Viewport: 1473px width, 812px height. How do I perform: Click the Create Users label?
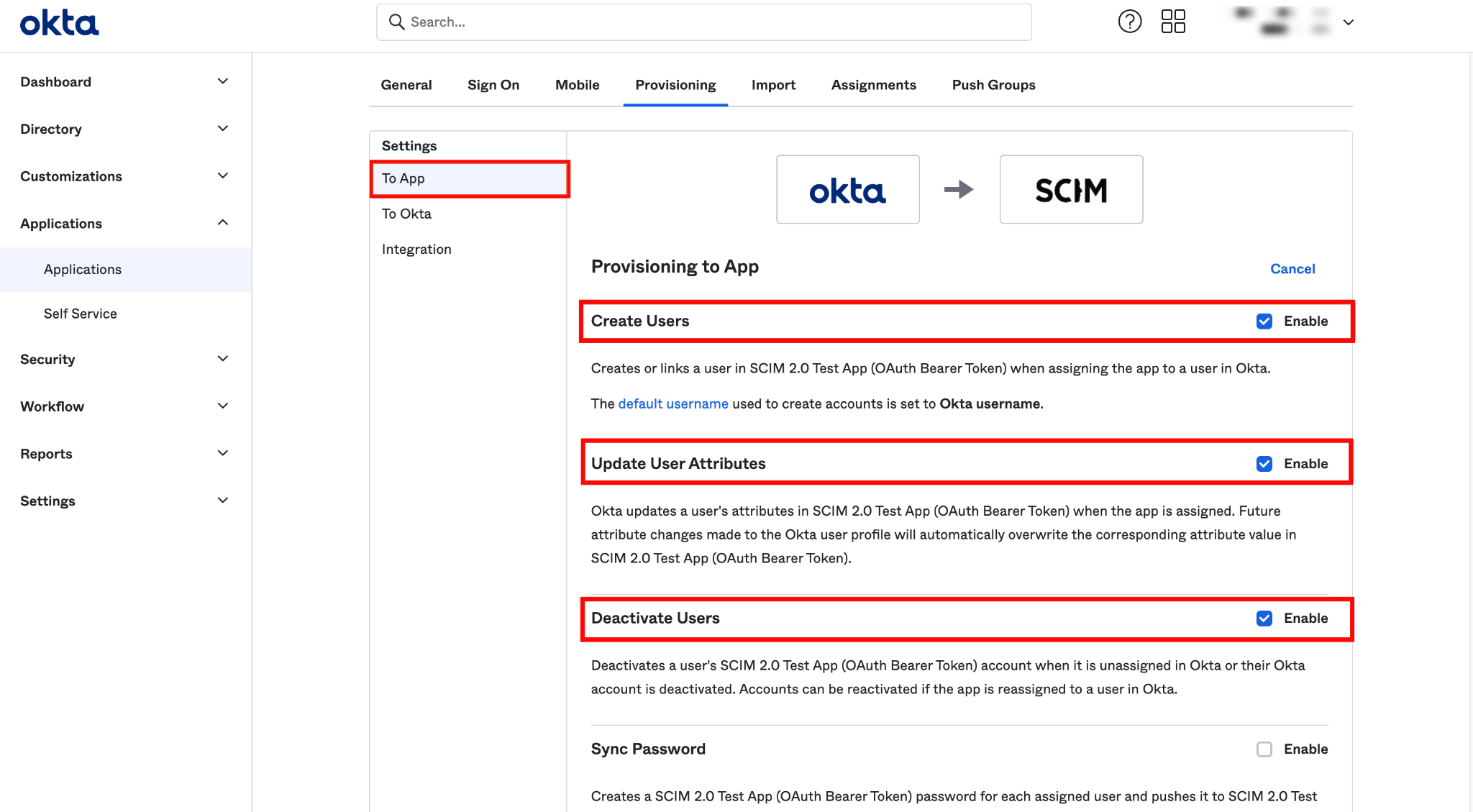point(640,321)
